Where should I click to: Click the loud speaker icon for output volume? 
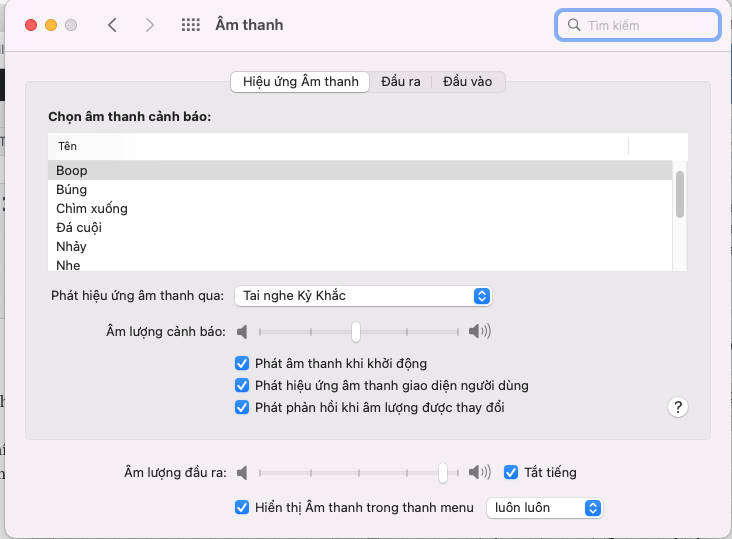click(479, 472)
